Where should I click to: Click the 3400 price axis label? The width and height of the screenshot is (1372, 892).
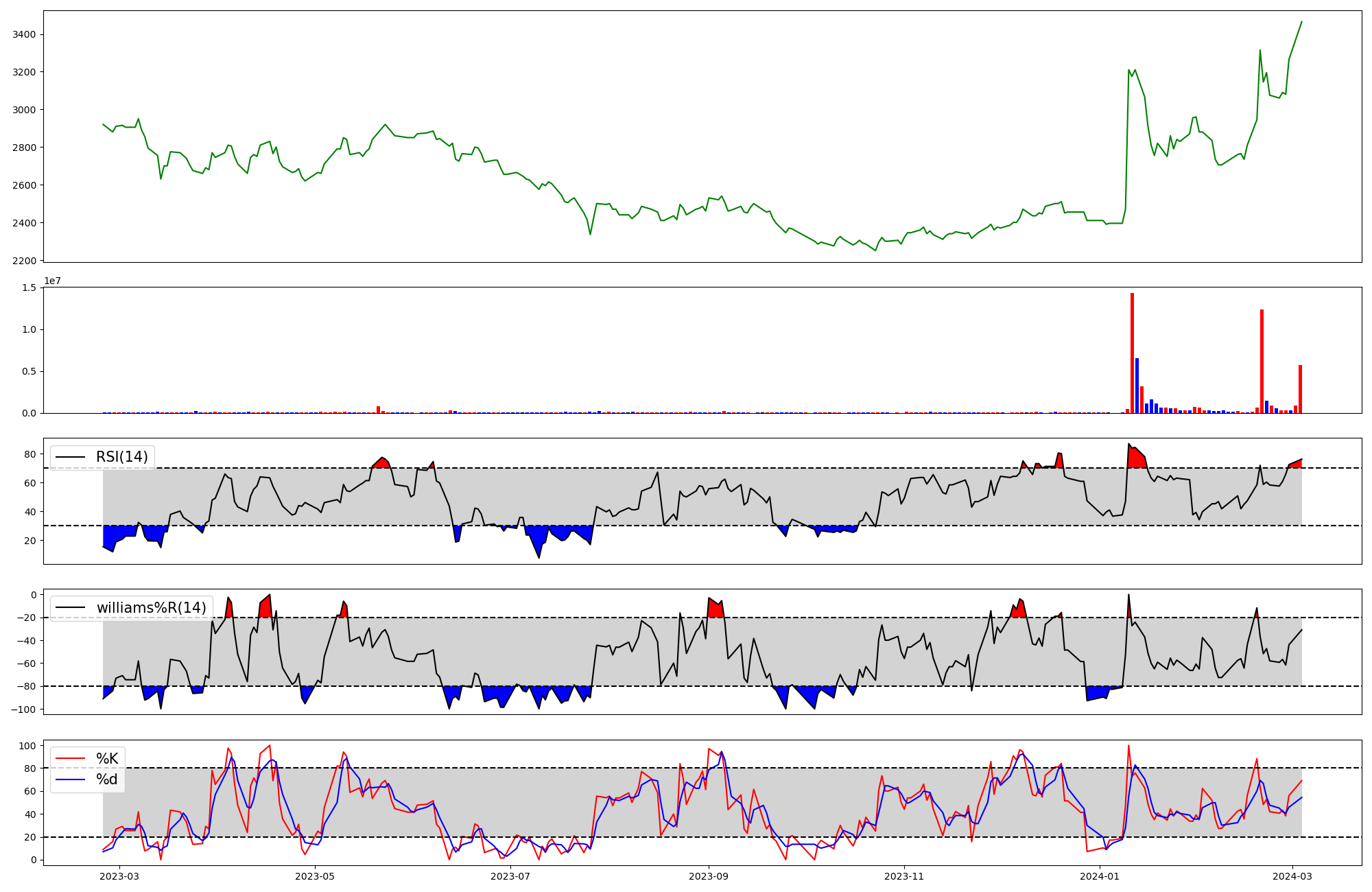click(x=25, y=35)
